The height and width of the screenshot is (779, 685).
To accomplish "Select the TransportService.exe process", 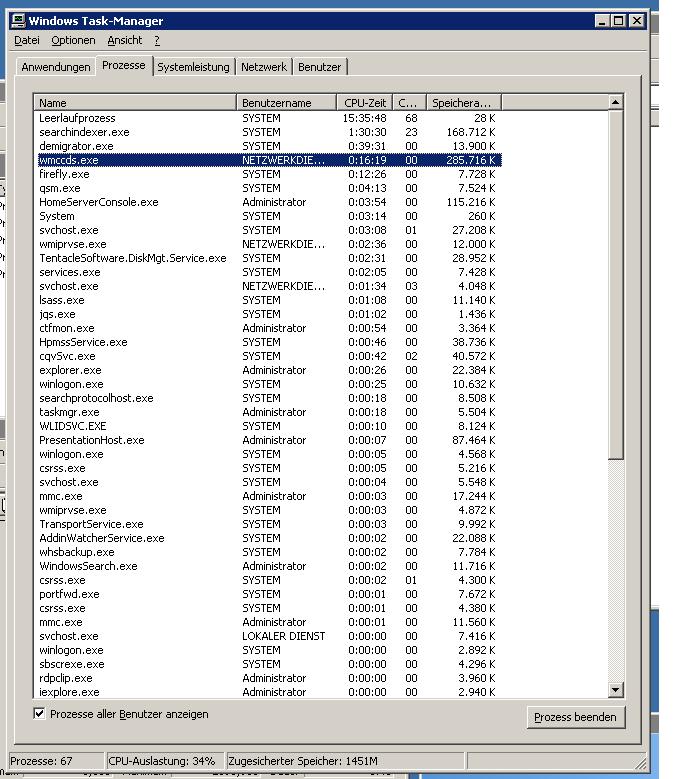I will coord(269,524).
